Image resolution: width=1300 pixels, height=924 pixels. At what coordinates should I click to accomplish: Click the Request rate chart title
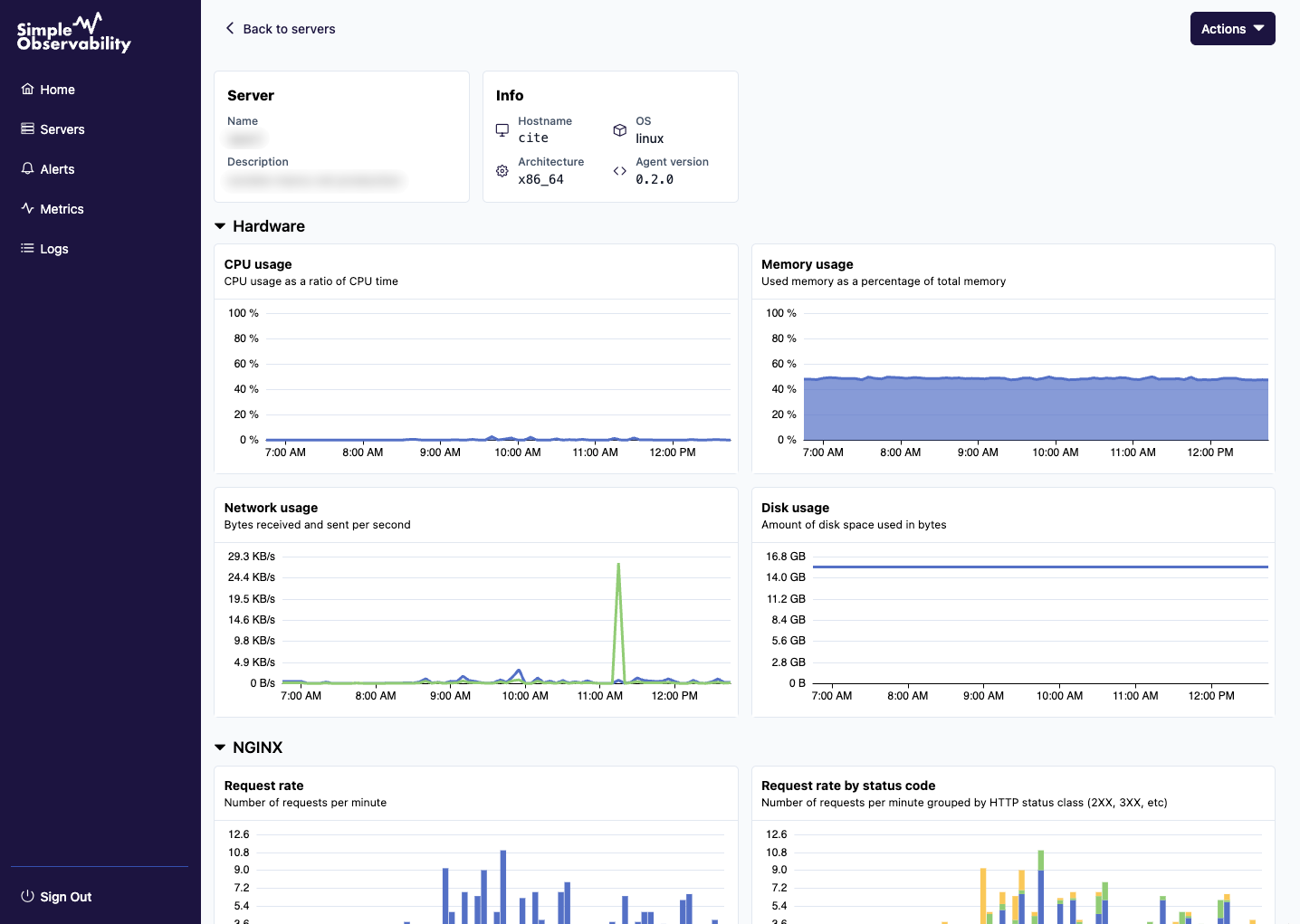pyautogui.click(x=263, y=786)
